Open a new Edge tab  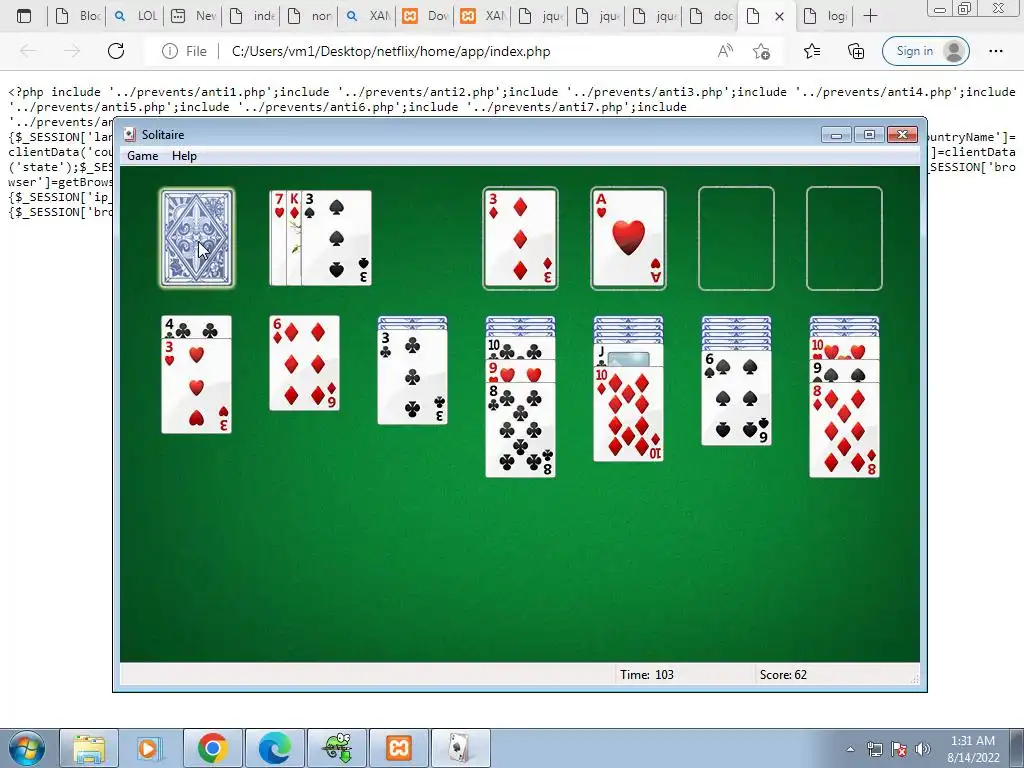click(870, 16)
